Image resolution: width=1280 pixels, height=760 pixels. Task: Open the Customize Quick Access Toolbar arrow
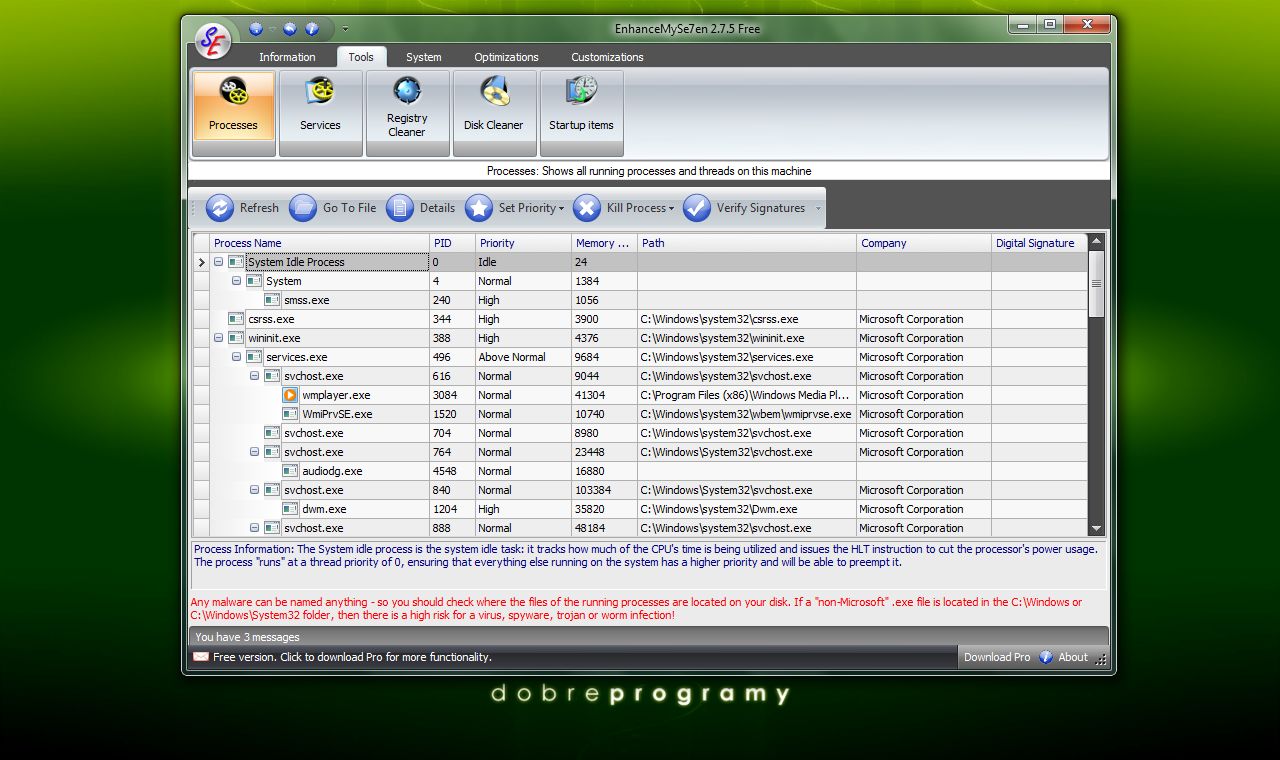tap(345, 29)
